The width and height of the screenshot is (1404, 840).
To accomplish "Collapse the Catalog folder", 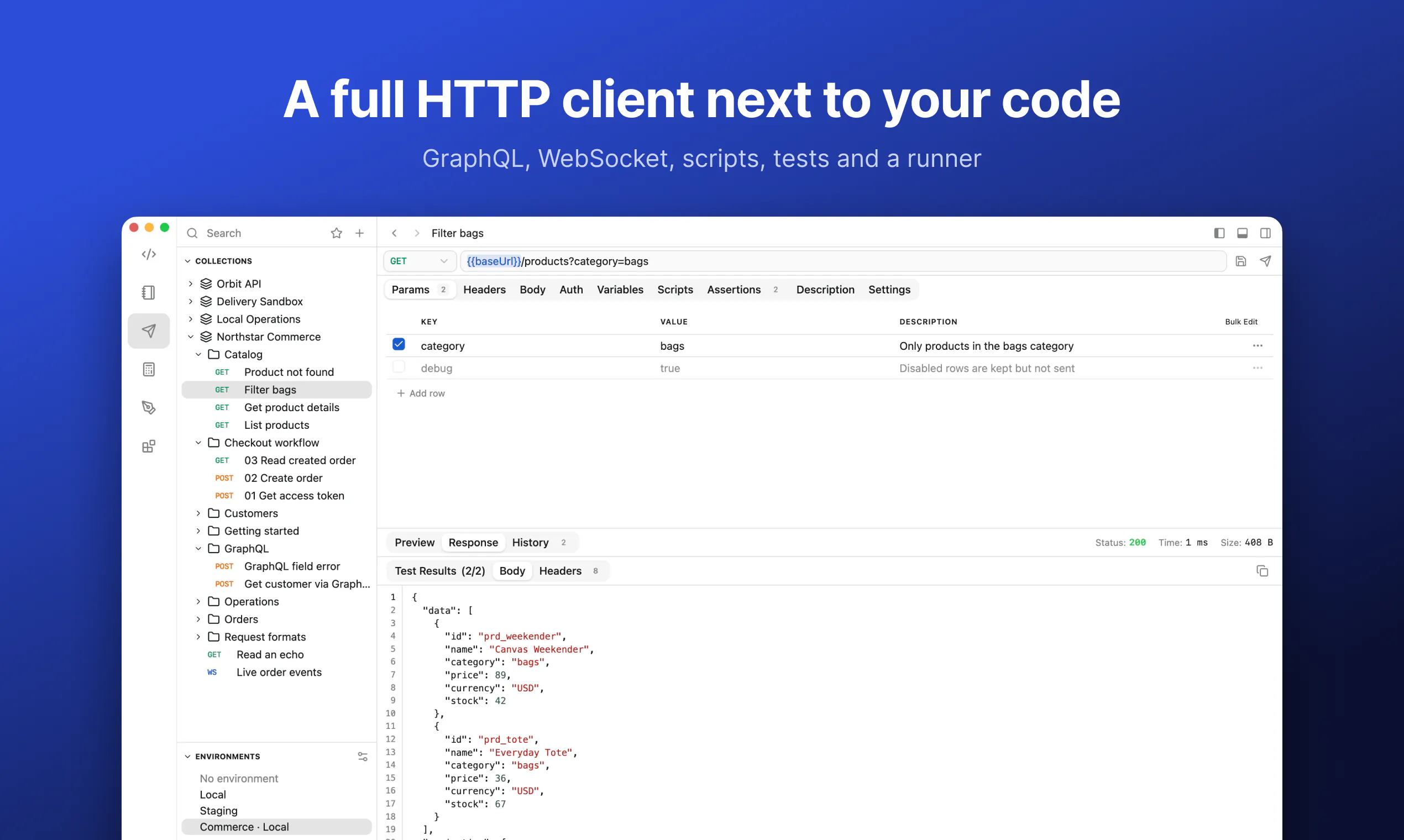I will (198, 354).
